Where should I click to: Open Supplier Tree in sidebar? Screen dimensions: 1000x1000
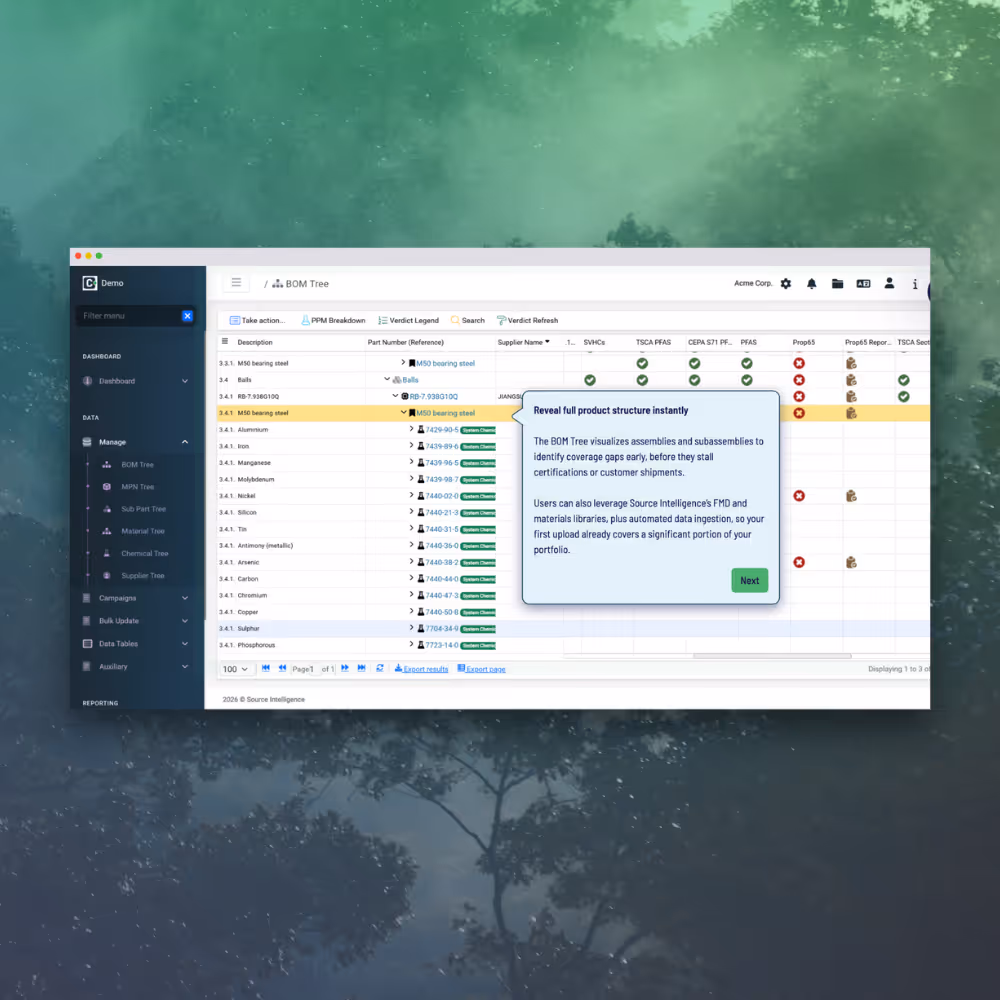[142, 576]
